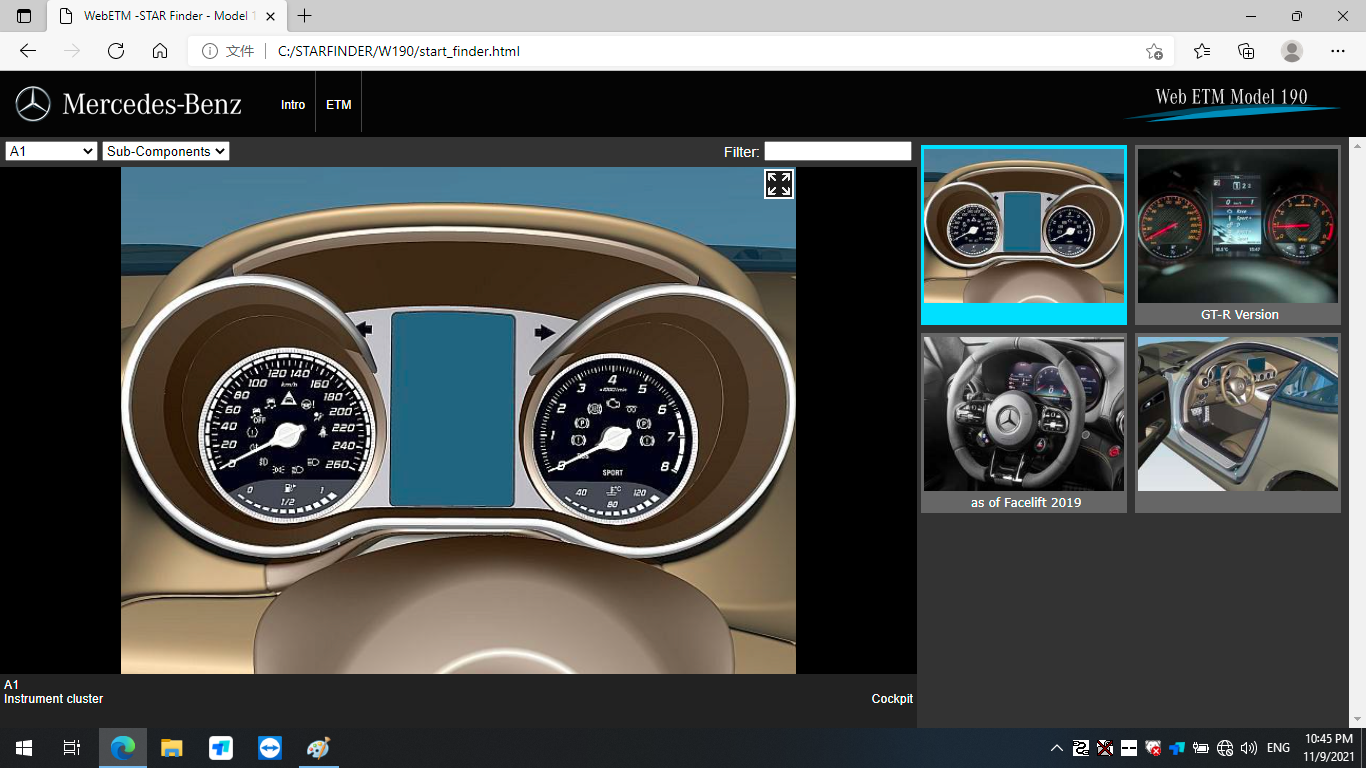Show hidden system tray icons
This screenshot has height=768, width=1366.
(1056, 748)
